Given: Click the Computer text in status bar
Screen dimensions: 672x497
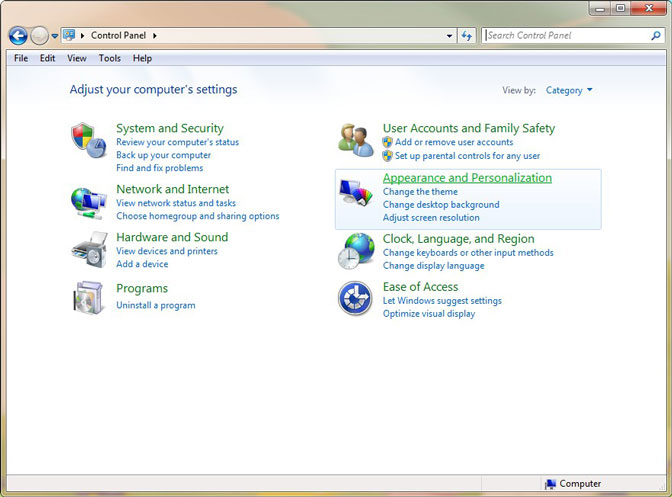Looking at the screenshot, I should click(580, 484).
